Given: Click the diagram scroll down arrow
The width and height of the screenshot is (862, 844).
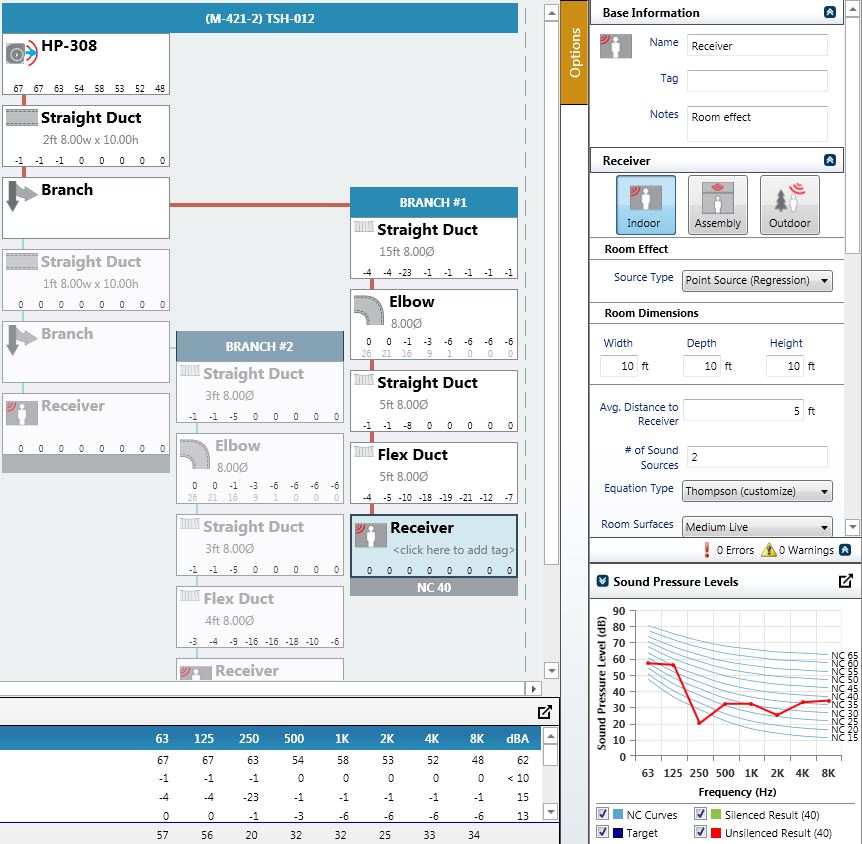Looking at the screenshot, I should [551, 670].
